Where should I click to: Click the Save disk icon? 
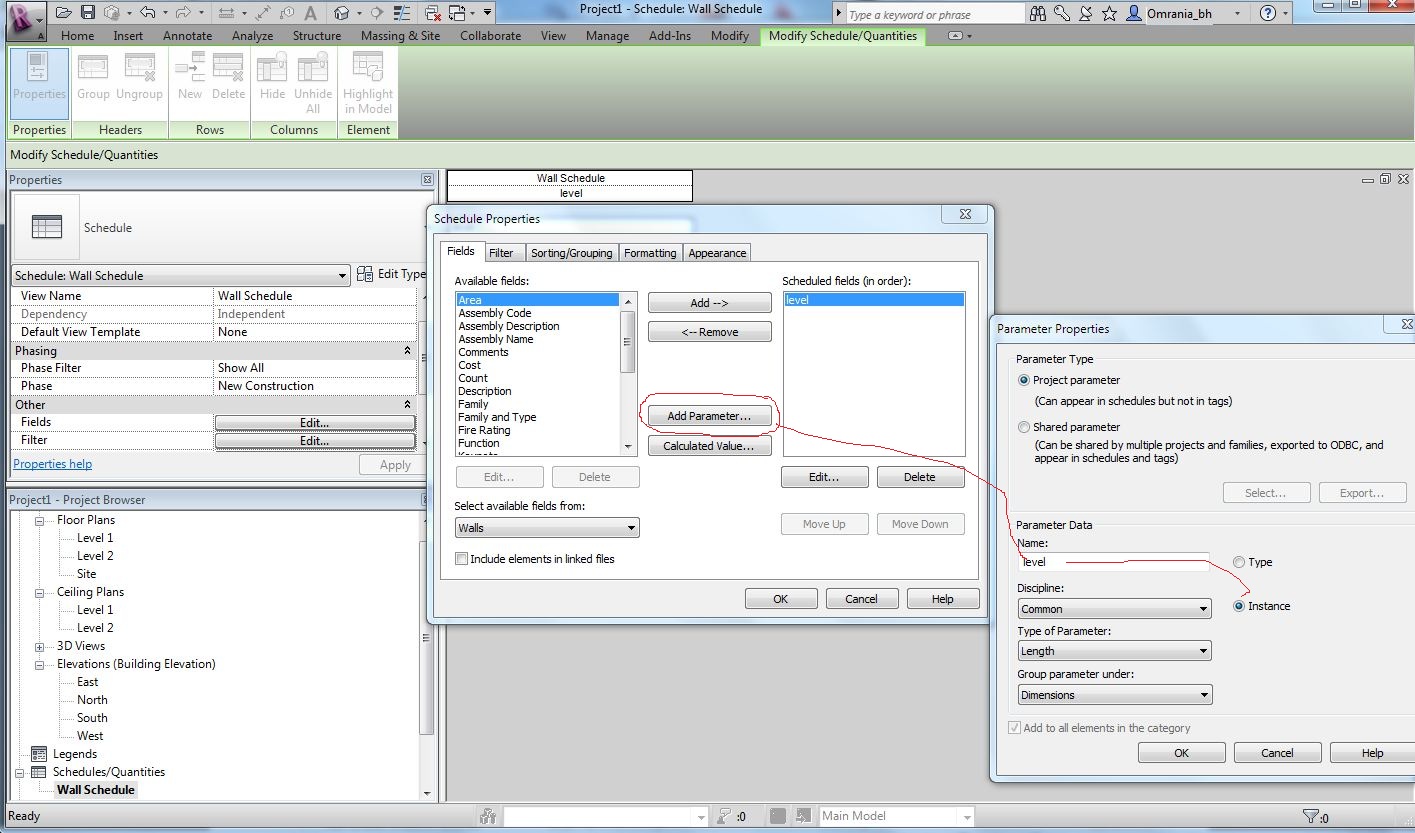88,13
